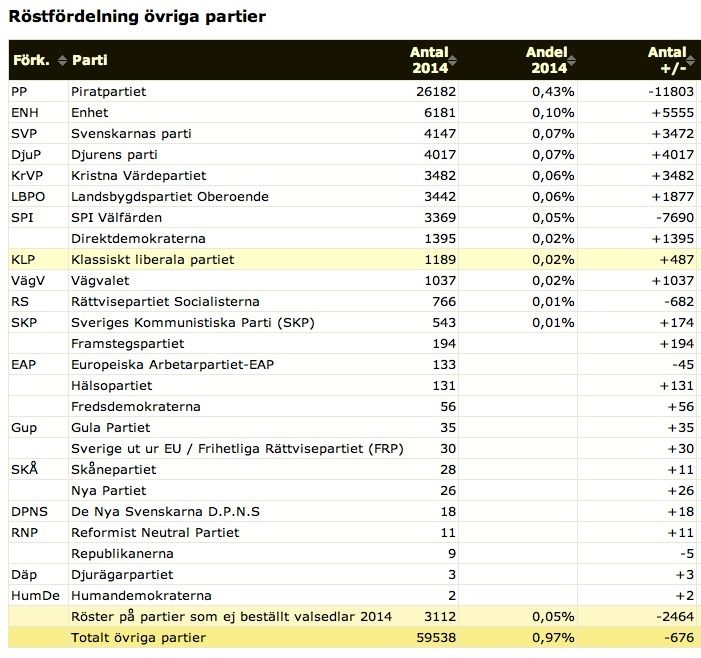
Task: Click the Antal 2014 header text
Action: [429, 60]
